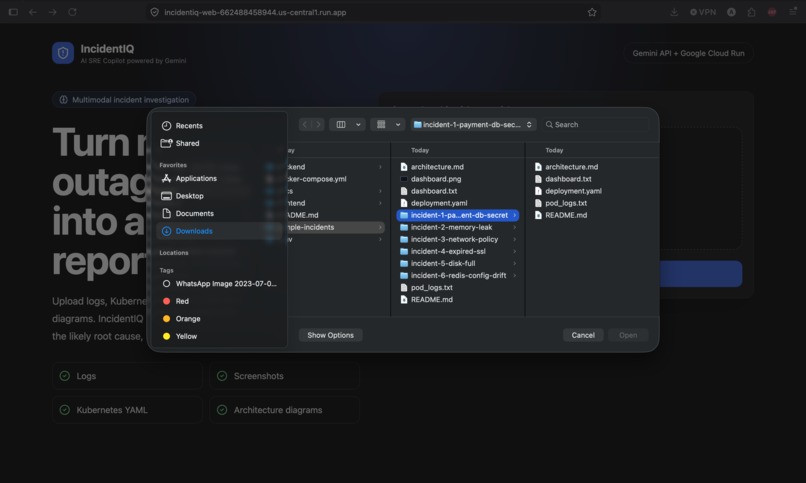Viewport: 806px width, 483px height.
Task: Toggle the VPN button
Action: coord(703,12)
